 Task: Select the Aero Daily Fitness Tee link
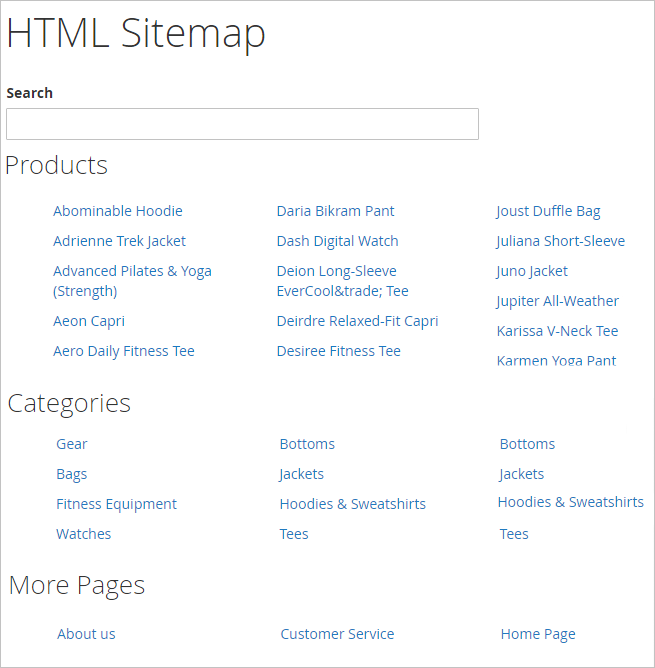(124, 351)
